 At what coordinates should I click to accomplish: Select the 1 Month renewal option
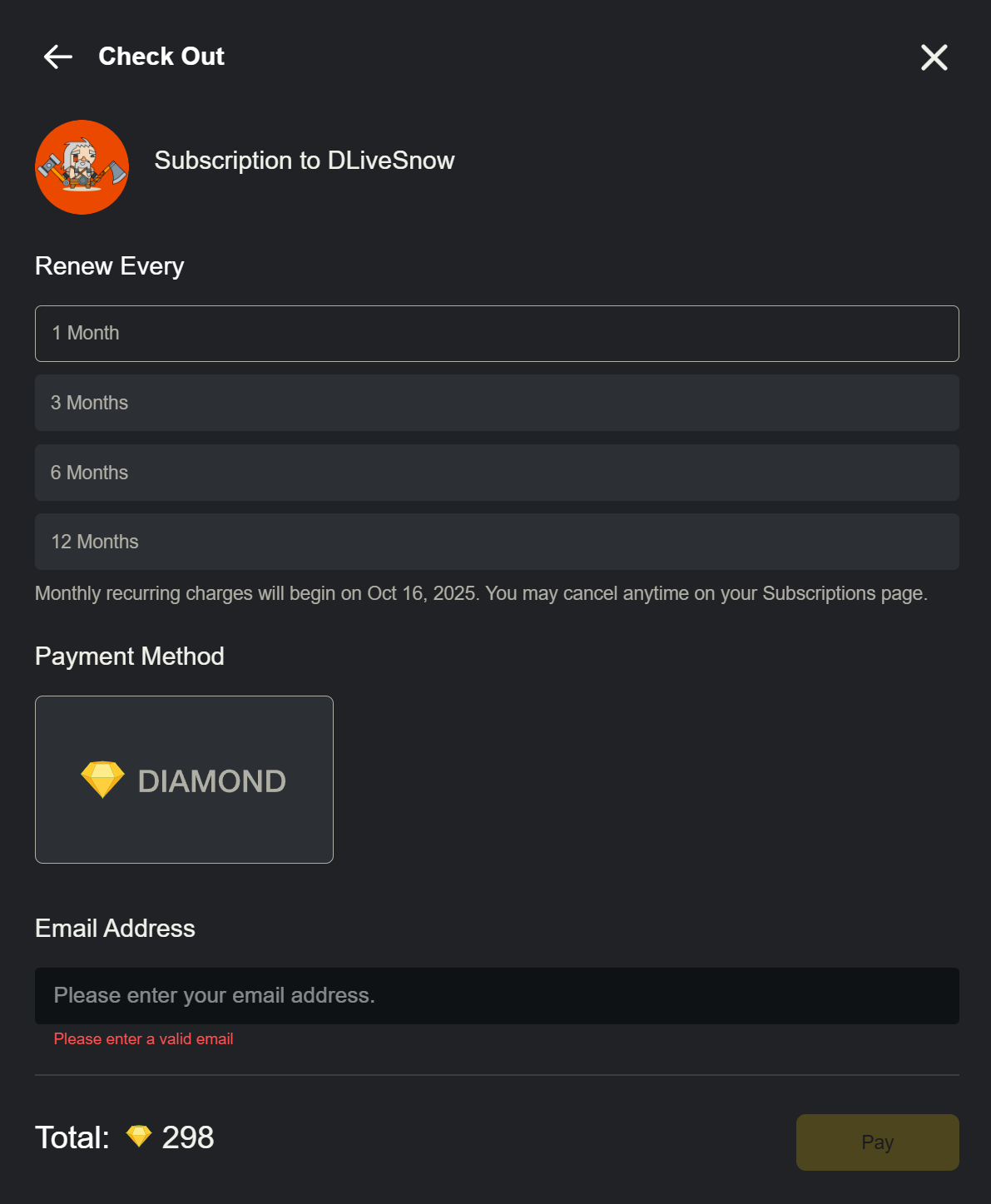tap(497, 334)
